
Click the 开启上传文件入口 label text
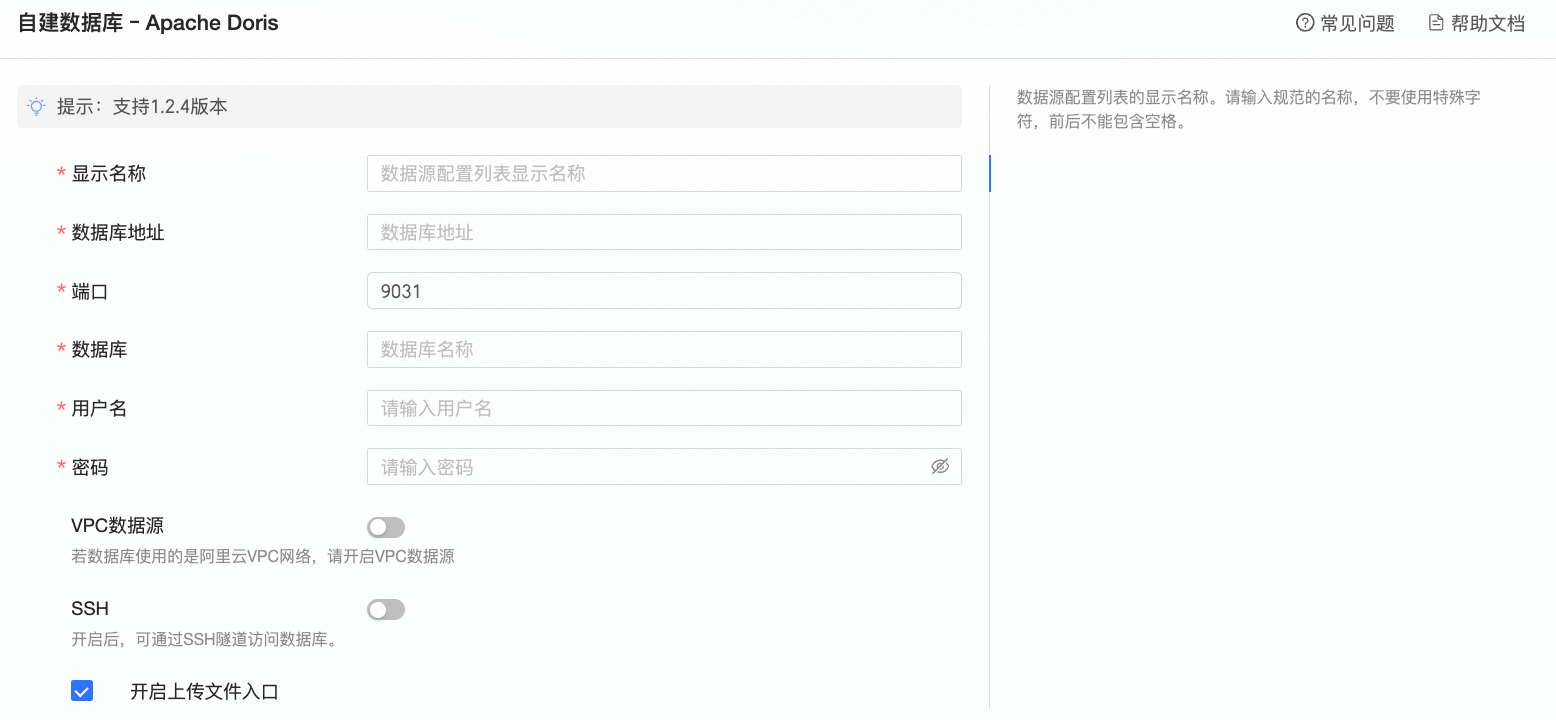(204, 692)
